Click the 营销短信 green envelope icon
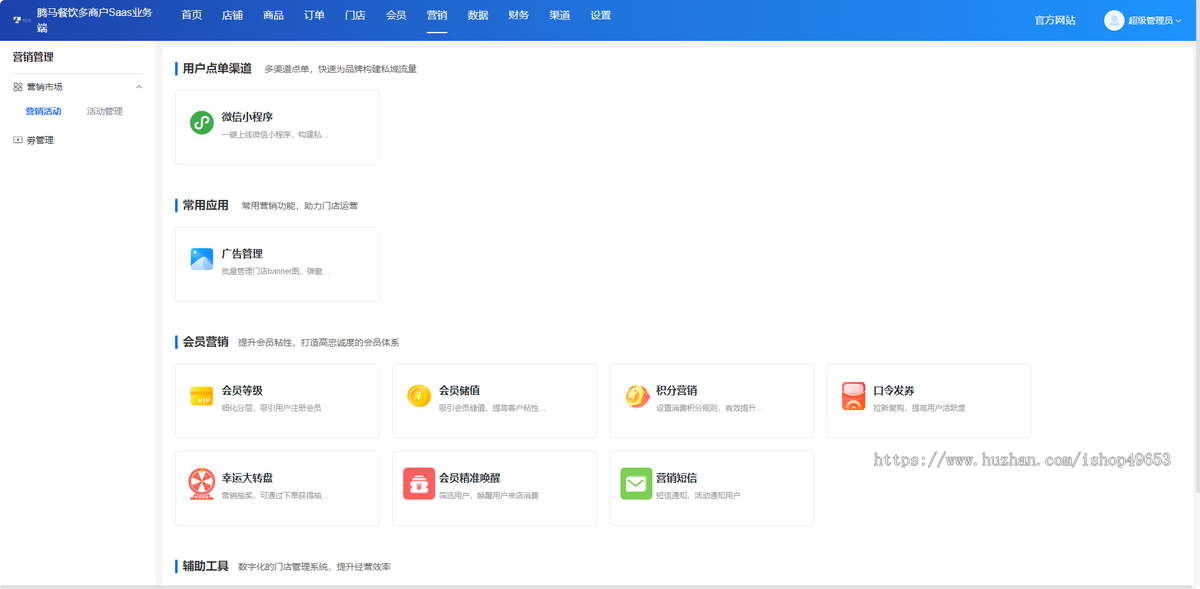 [x=636, y=484]
